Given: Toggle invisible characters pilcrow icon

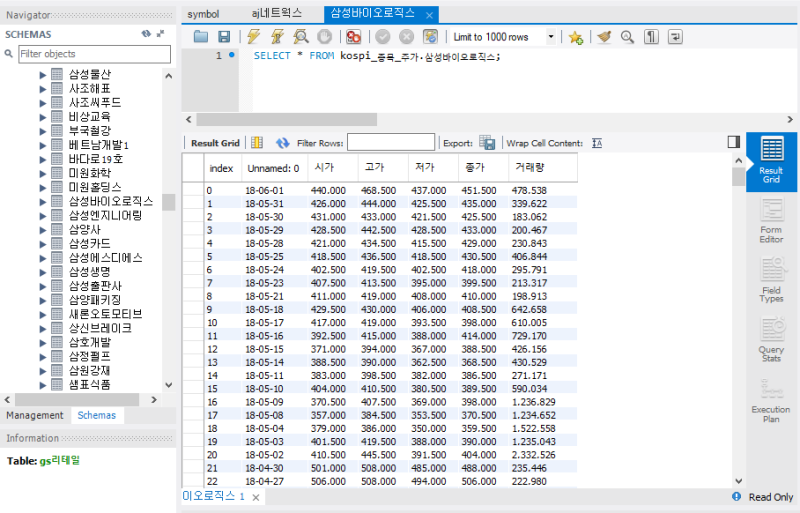Looking at the screenshot, I should (x=651, y=37).
